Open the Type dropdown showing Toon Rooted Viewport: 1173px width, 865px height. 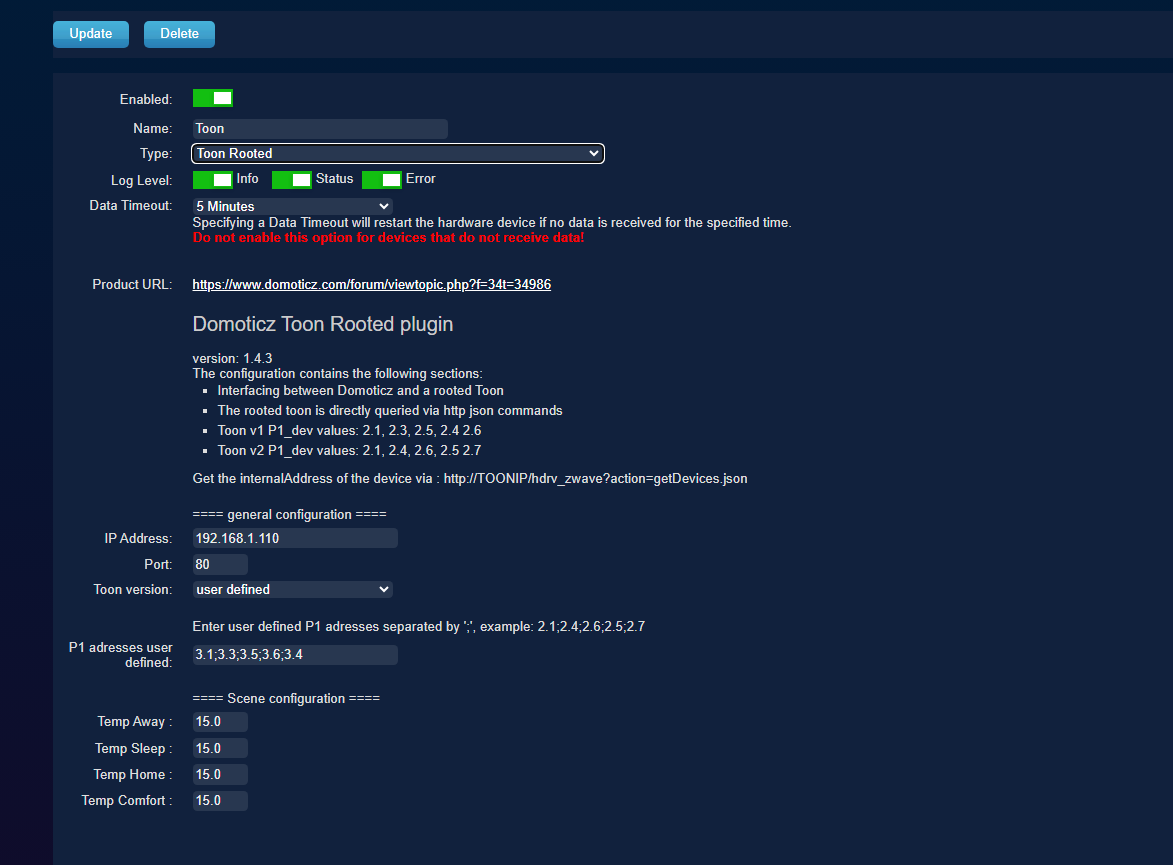click(398, 153)
